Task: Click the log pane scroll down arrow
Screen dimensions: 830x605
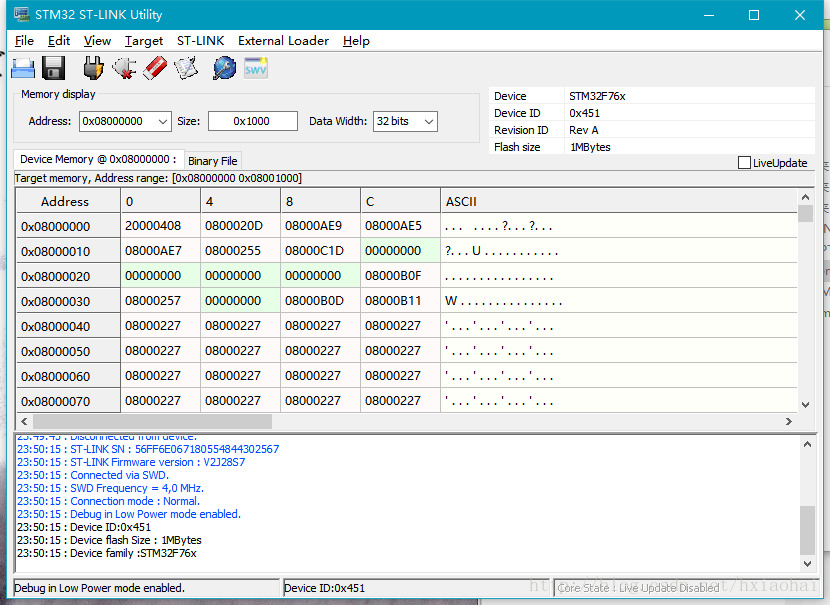Action: (x=807, y=564)
